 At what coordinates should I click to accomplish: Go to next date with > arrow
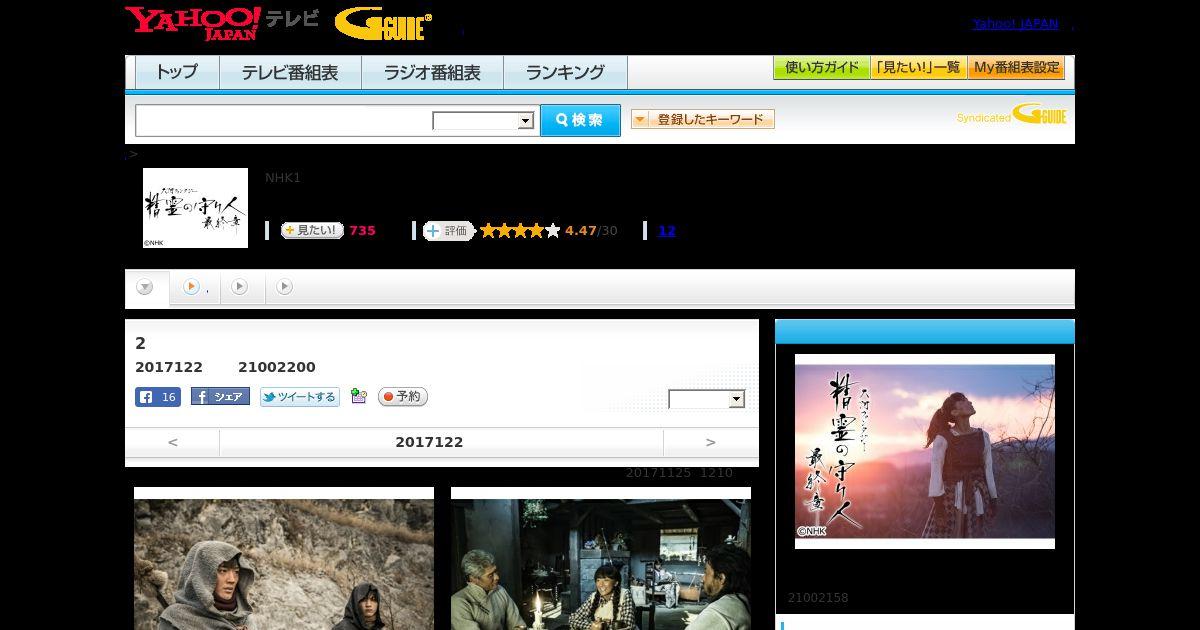(710, 442)
